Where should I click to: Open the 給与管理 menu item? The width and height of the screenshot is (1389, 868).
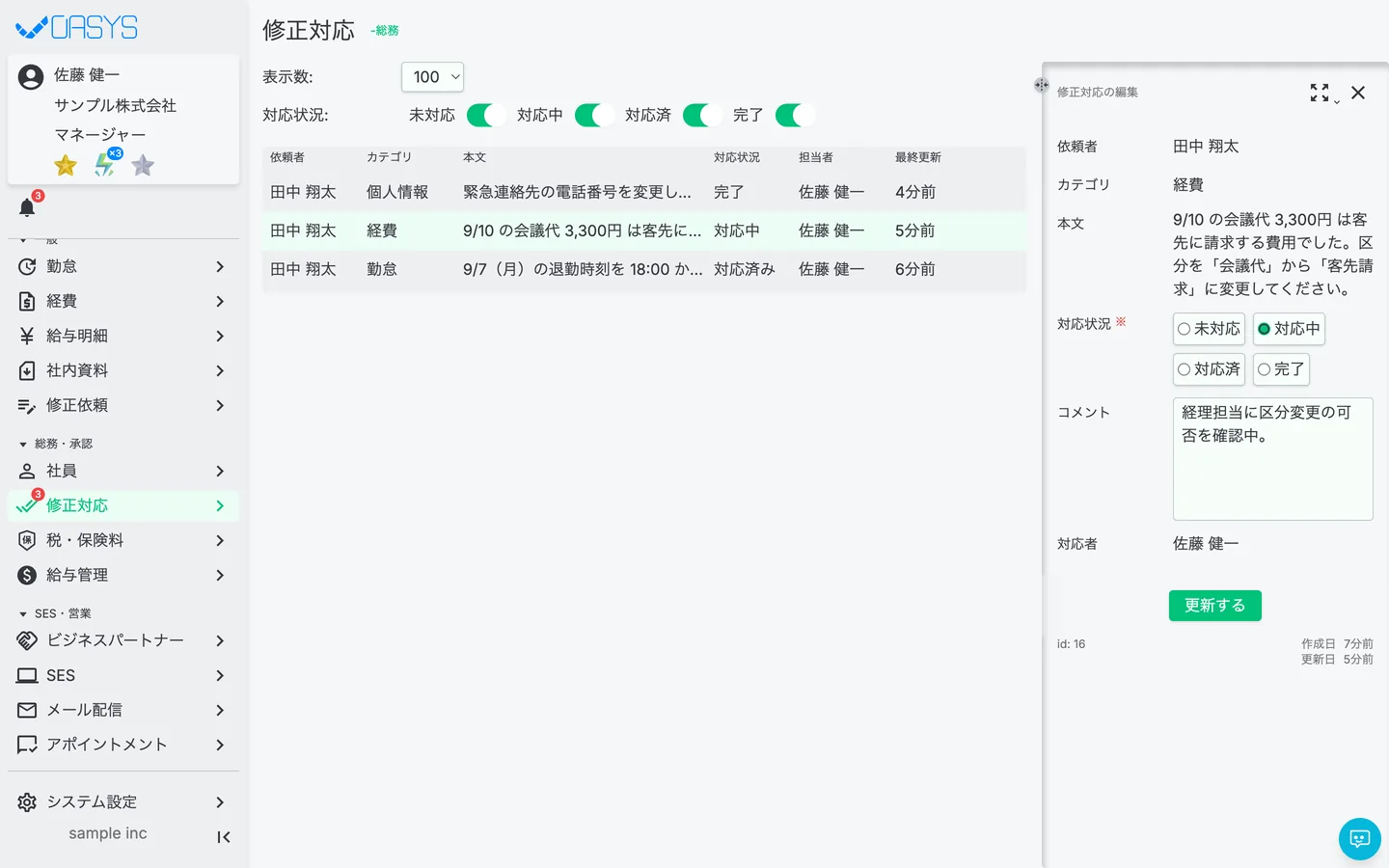pos(123,575)
